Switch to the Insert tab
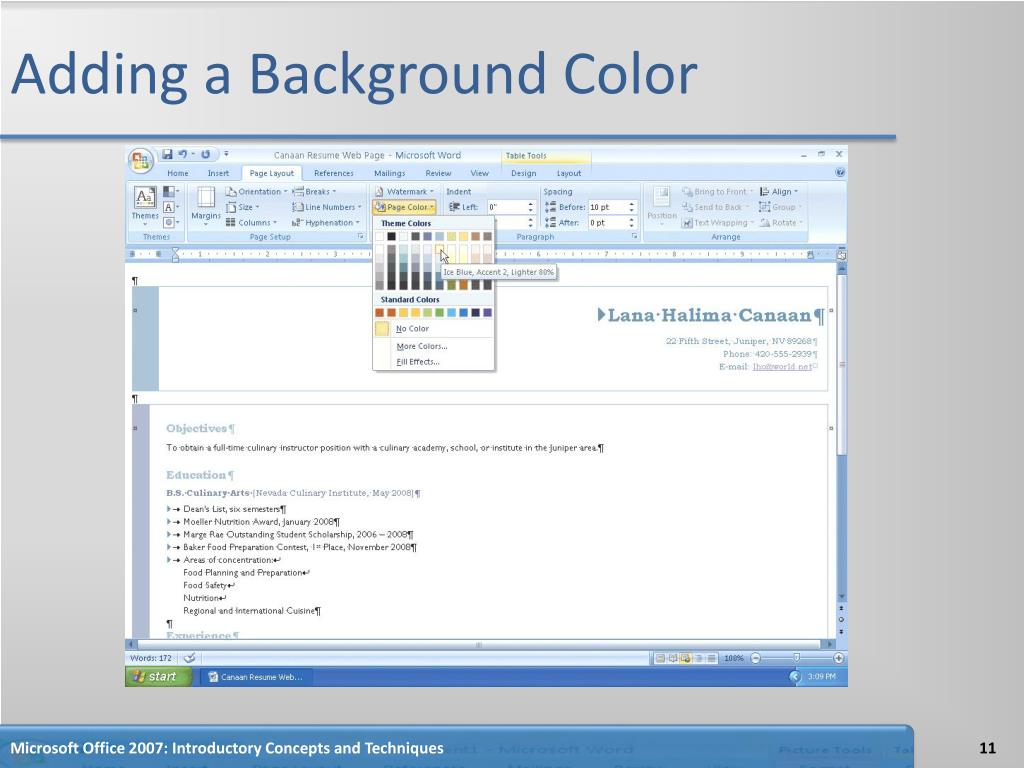Image resolution: width=1024 pixels, height=768 pixels. coord(218,173)
